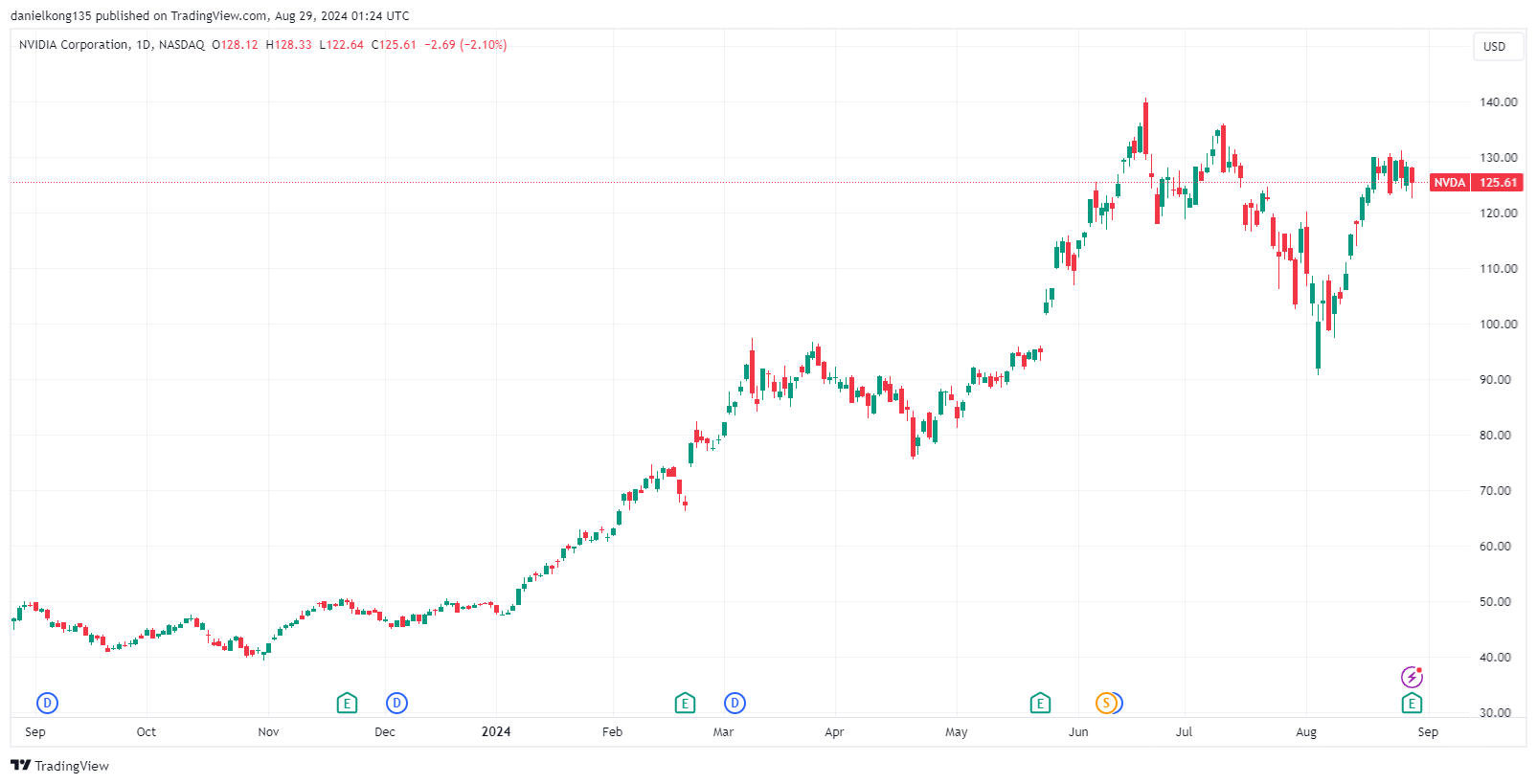This screenshot has height=784, width=1537.
Task: Open the USD currency selector
Action: click(x=1495, y=46)
